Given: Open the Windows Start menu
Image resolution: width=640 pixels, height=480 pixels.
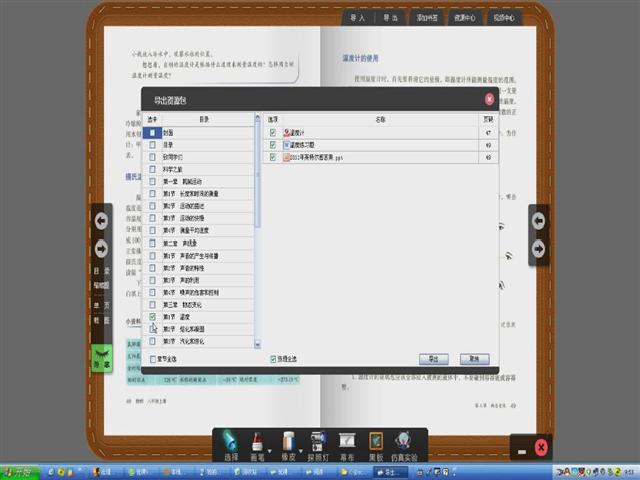Looking at the screenshot, I should pyautogui.click(x=20, y=471).
